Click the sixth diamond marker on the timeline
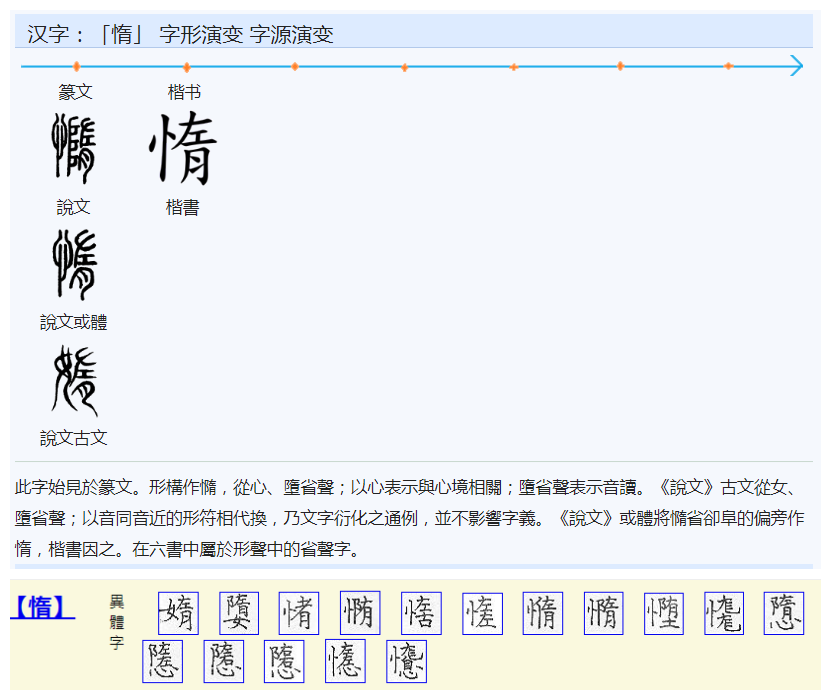This screenshot has height=700, width=831. coord(620,66)
